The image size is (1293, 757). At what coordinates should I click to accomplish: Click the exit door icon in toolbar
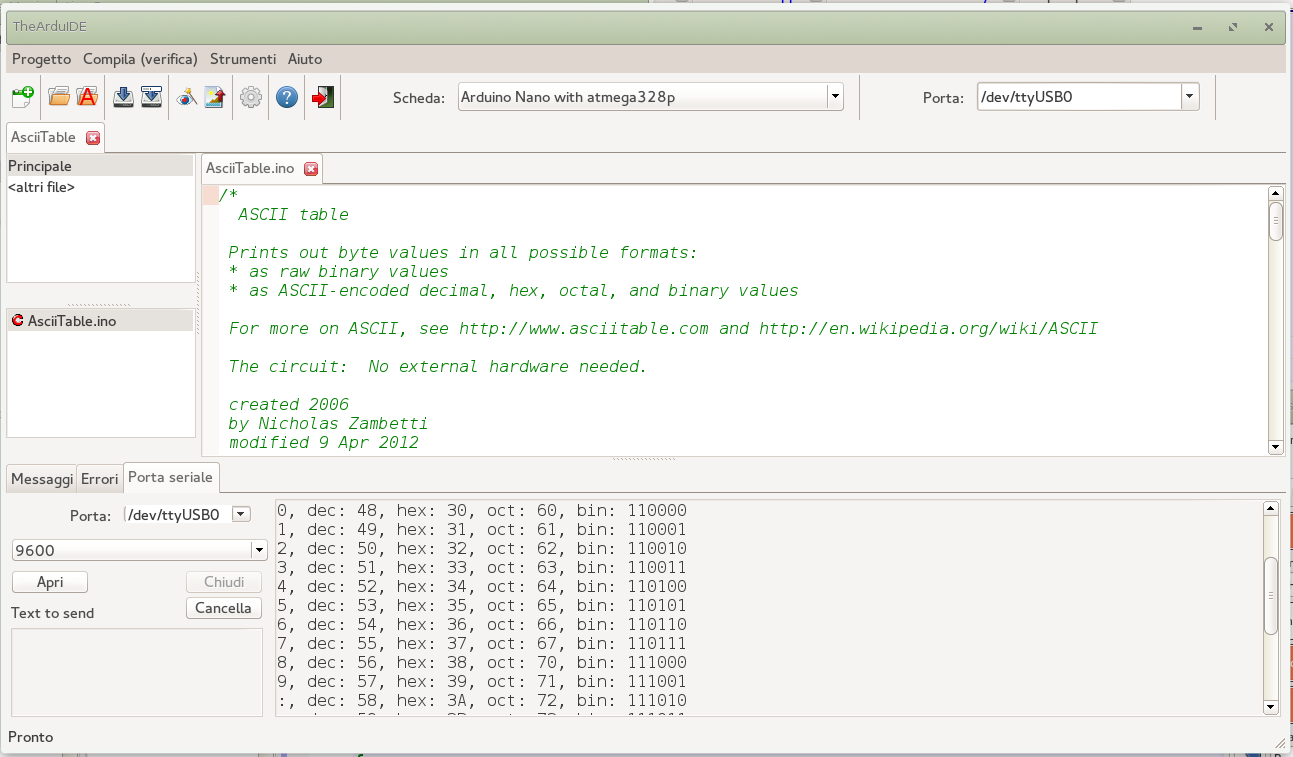pyautogui.click(x=323, y=97)
